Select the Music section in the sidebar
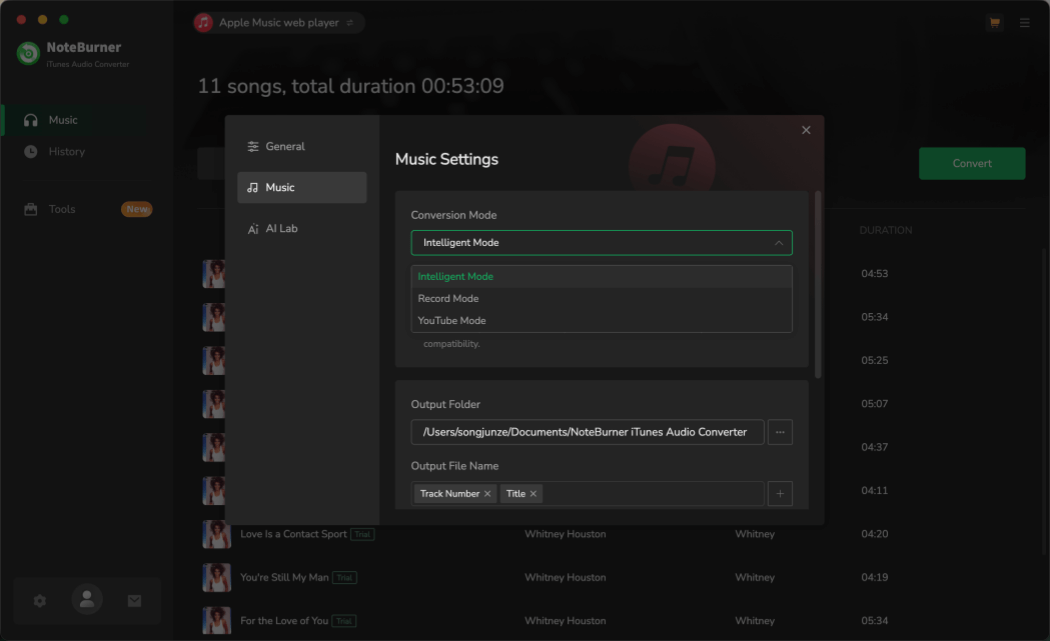Viewport: 1050px width, 641px height. pos(62,119)
